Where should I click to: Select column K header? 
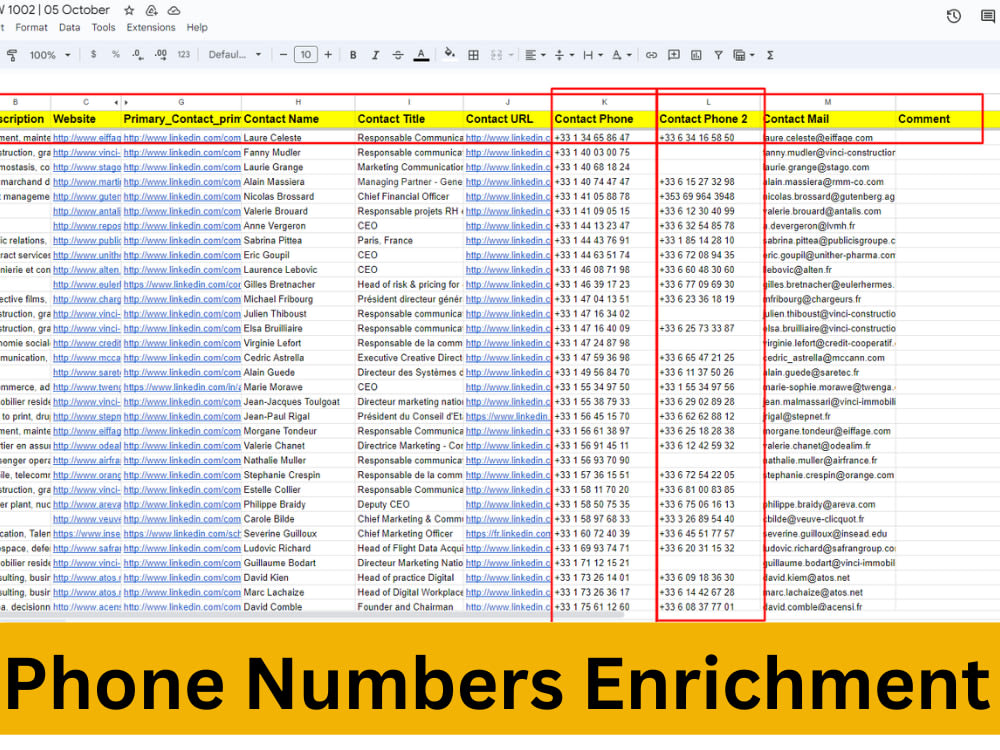[604, 102]
